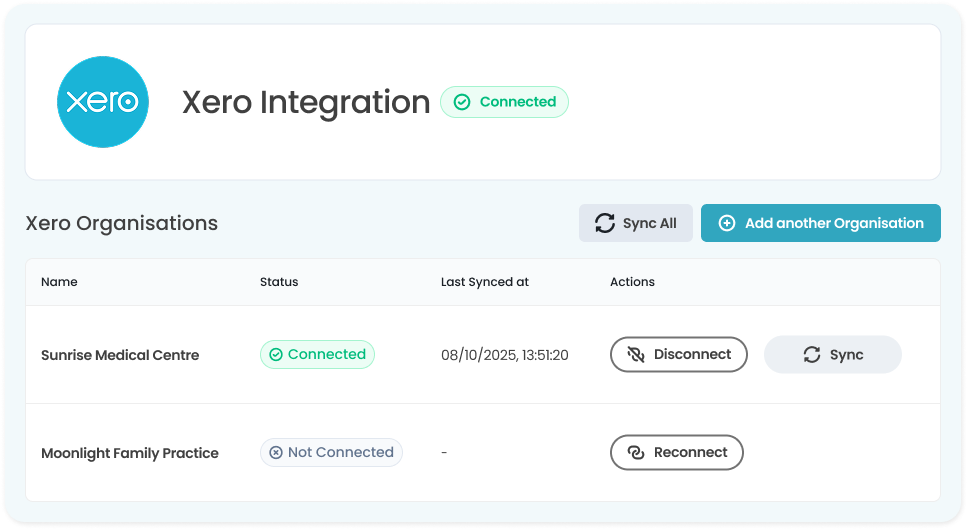Add another Organisation

point(820,223)
